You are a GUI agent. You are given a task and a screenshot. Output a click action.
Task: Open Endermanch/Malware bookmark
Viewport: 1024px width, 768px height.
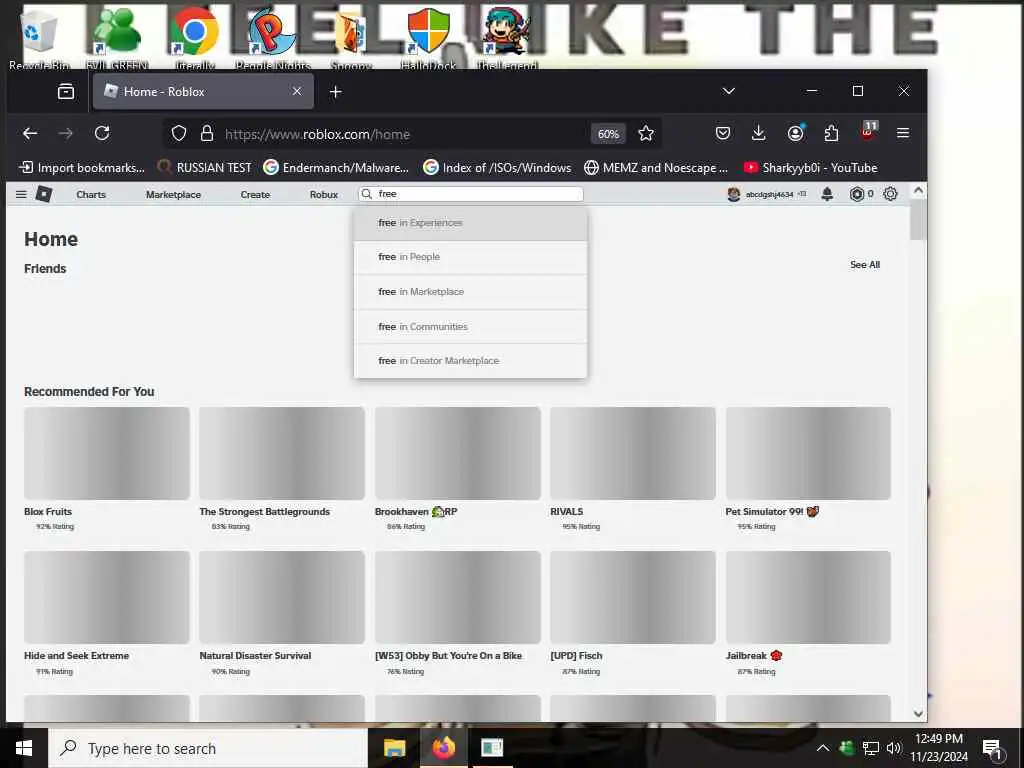tap(336, 168)
